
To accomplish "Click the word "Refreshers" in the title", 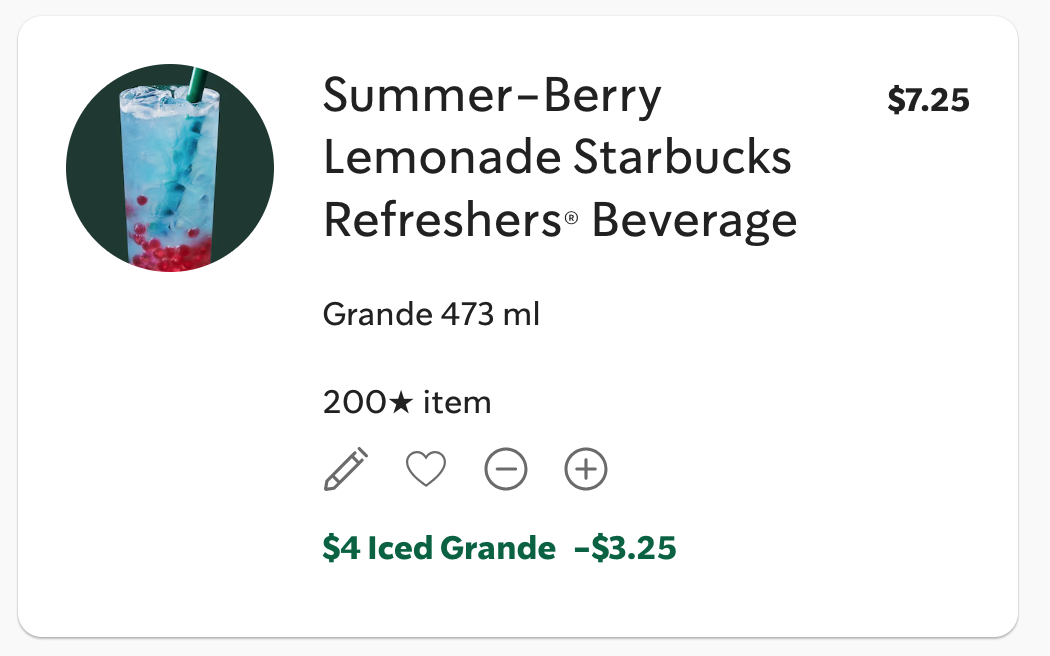I will [x=441, y=220].
